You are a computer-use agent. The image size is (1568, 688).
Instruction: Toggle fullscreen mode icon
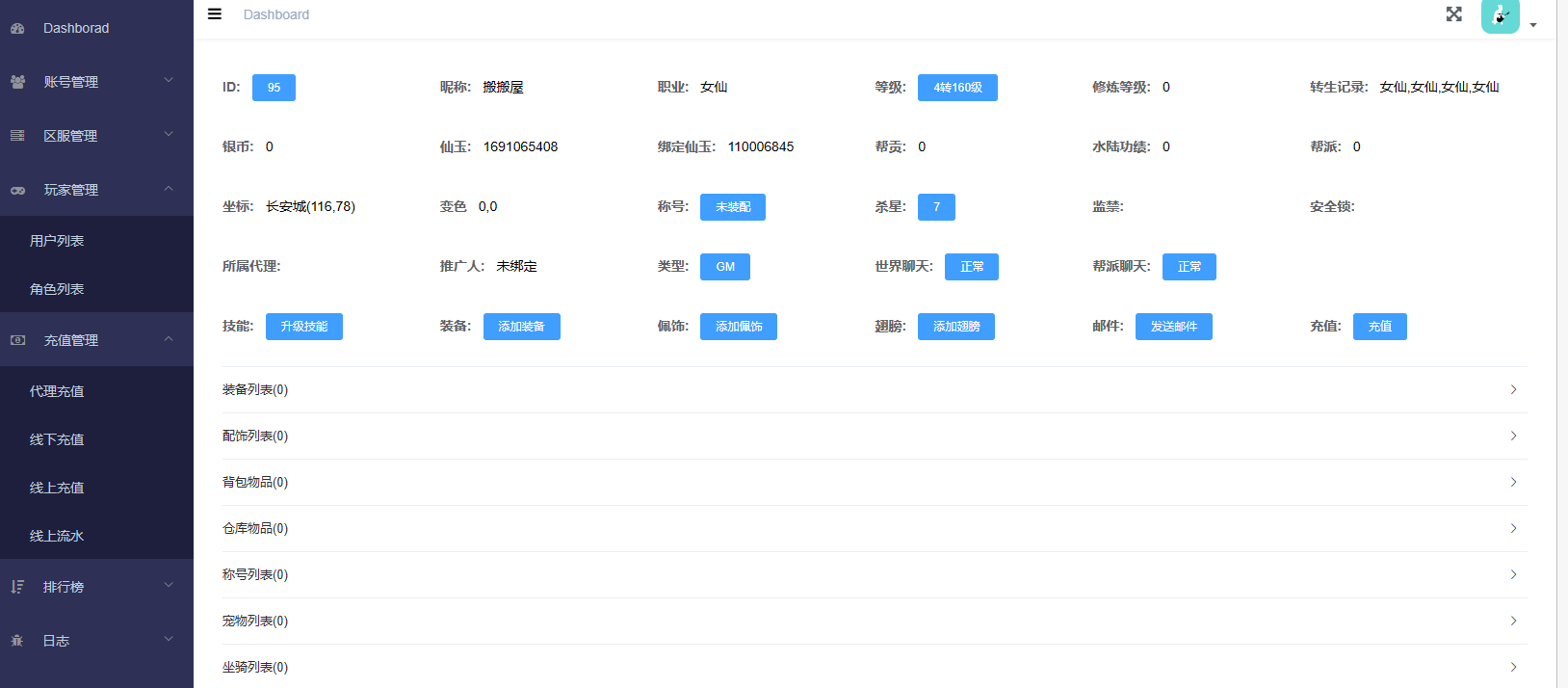[x=1453, y=14]
